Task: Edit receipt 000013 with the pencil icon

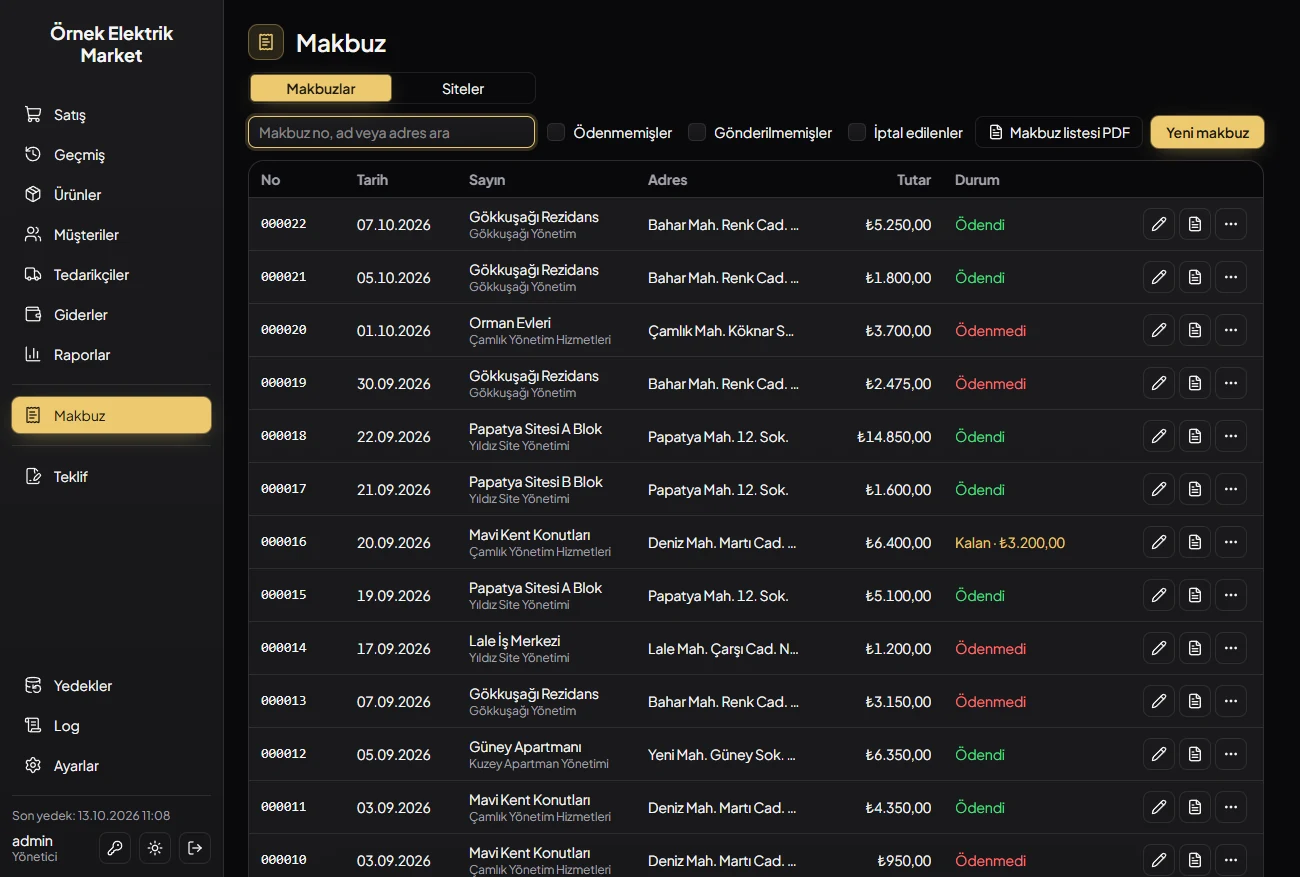Action: (x=1159, y=701)
